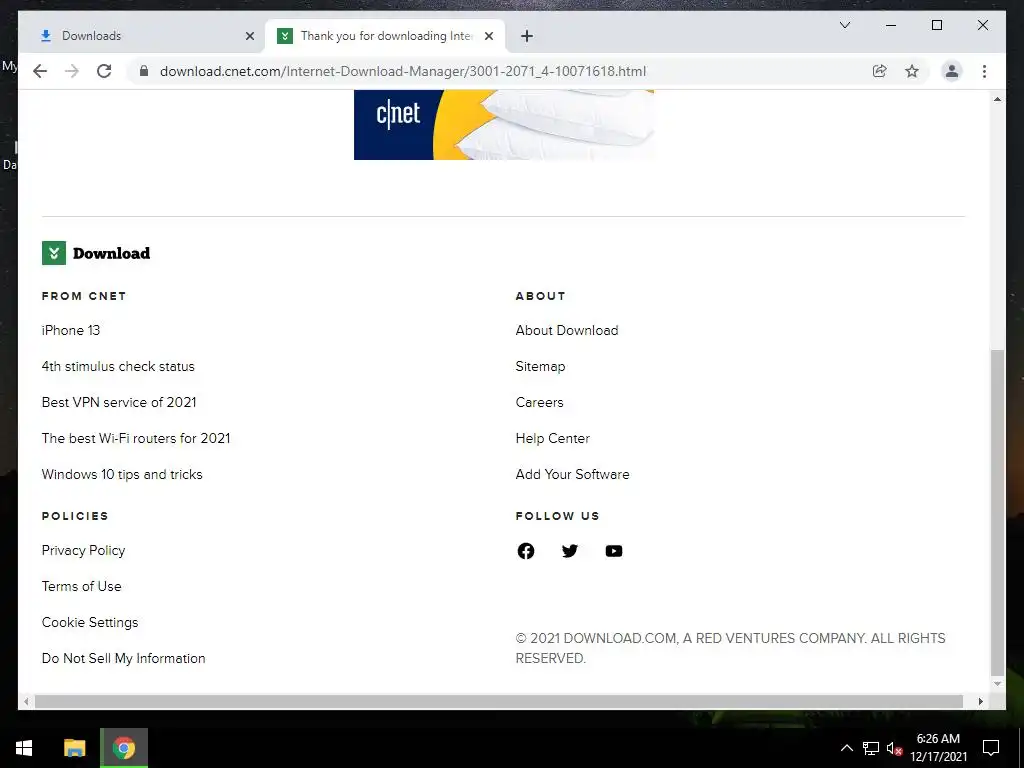Reload the page with refresh icon
1024x768 pixels.
[x=104, y=71]
